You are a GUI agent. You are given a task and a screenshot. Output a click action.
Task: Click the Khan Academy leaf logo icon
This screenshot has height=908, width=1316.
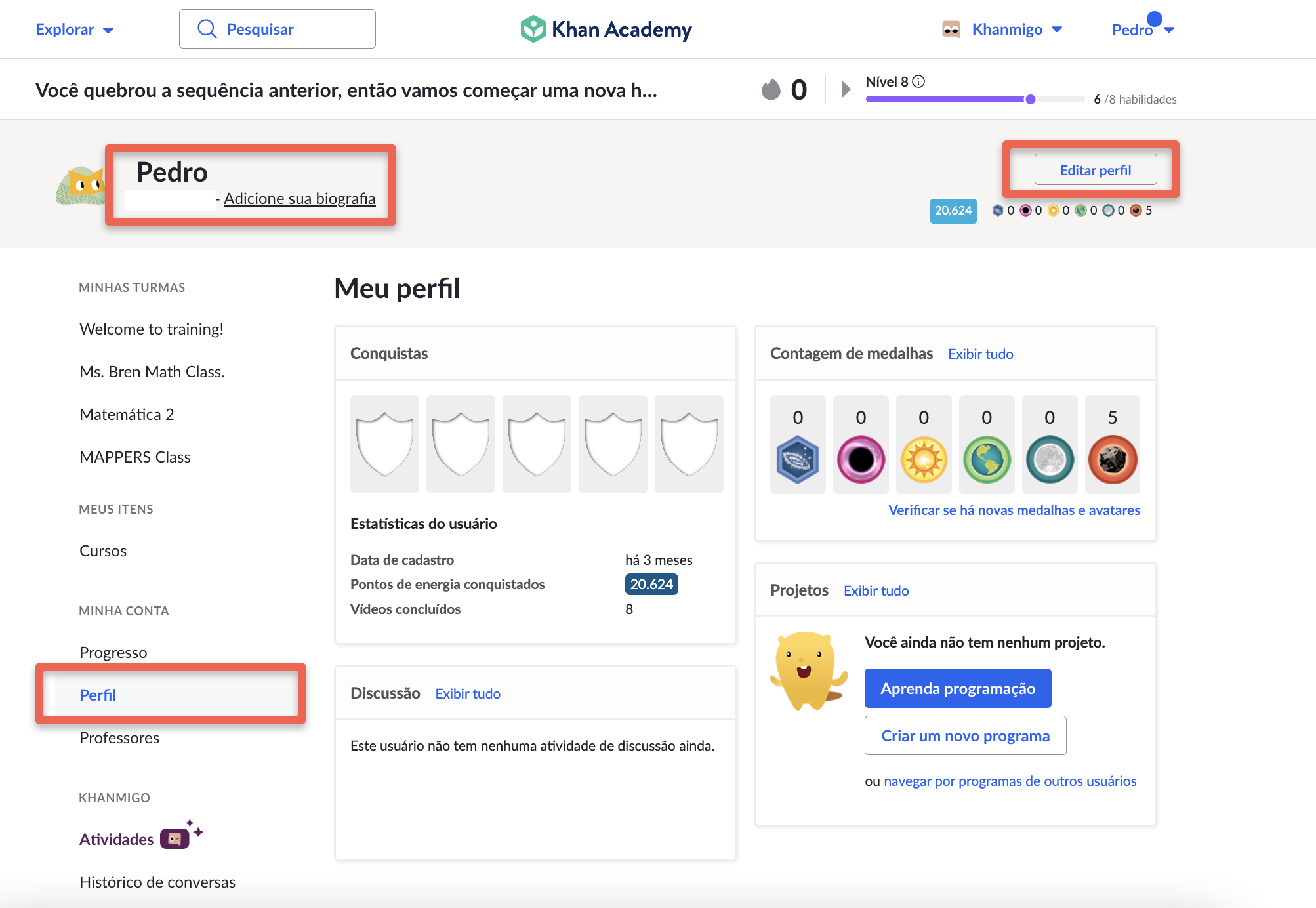coord(533,29)
